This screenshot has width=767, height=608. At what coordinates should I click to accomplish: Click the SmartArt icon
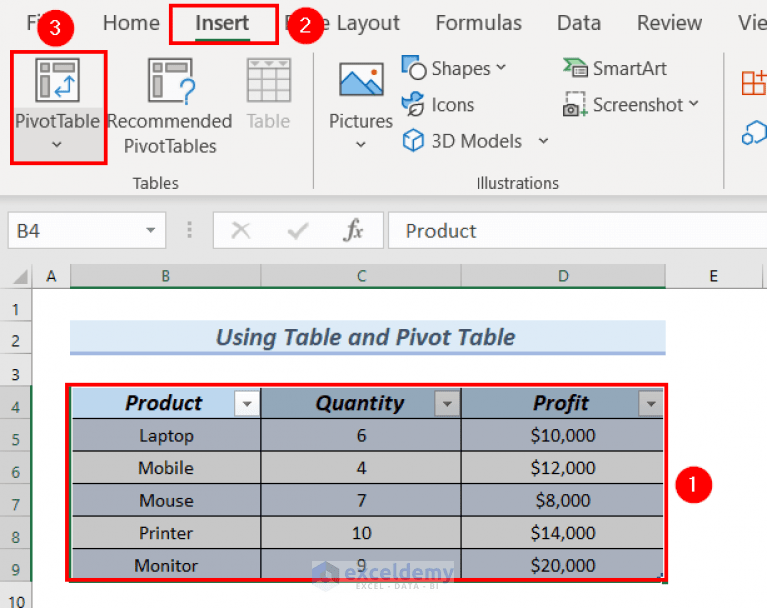575,68
